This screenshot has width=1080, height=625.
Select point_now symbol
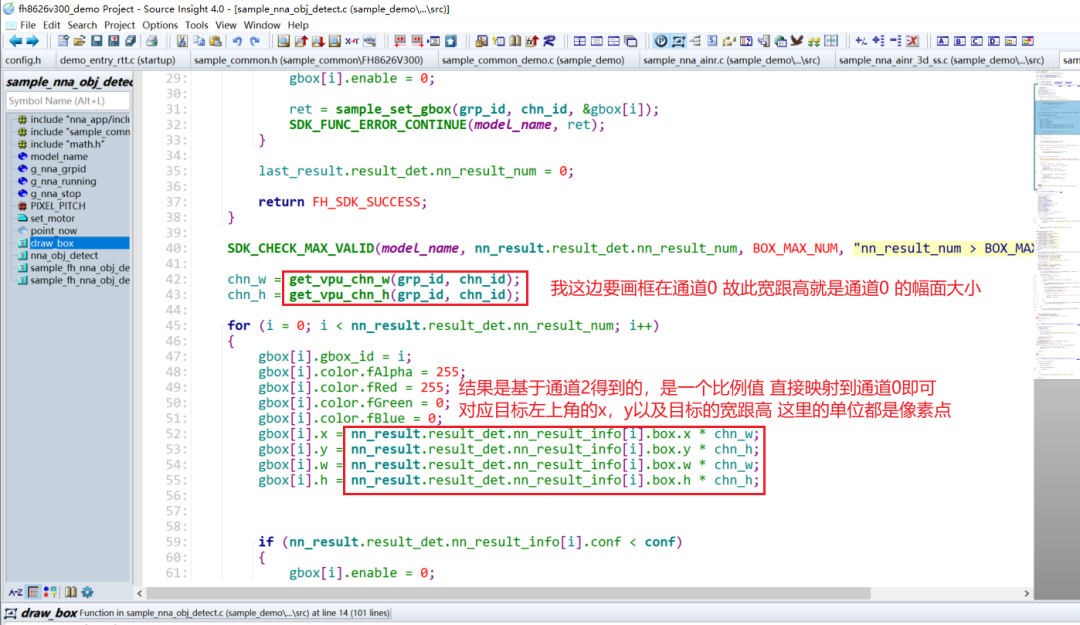(x=53, y=231)
